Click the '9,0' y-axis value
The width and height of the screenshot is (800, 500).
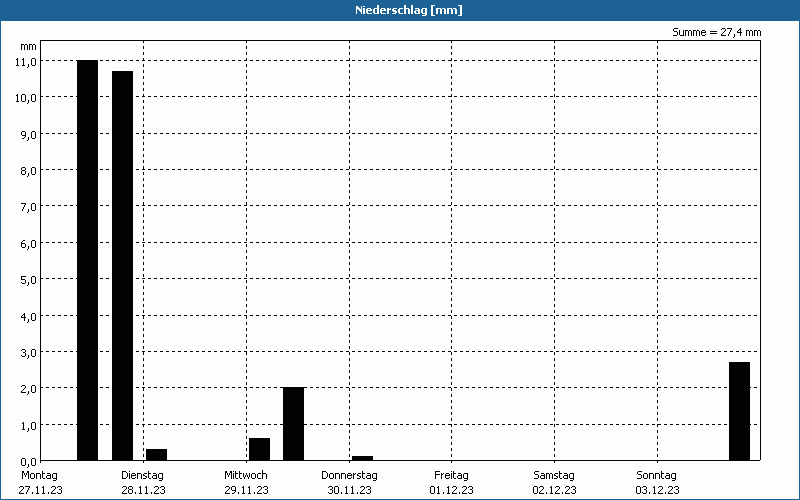(x=28, y=135)
